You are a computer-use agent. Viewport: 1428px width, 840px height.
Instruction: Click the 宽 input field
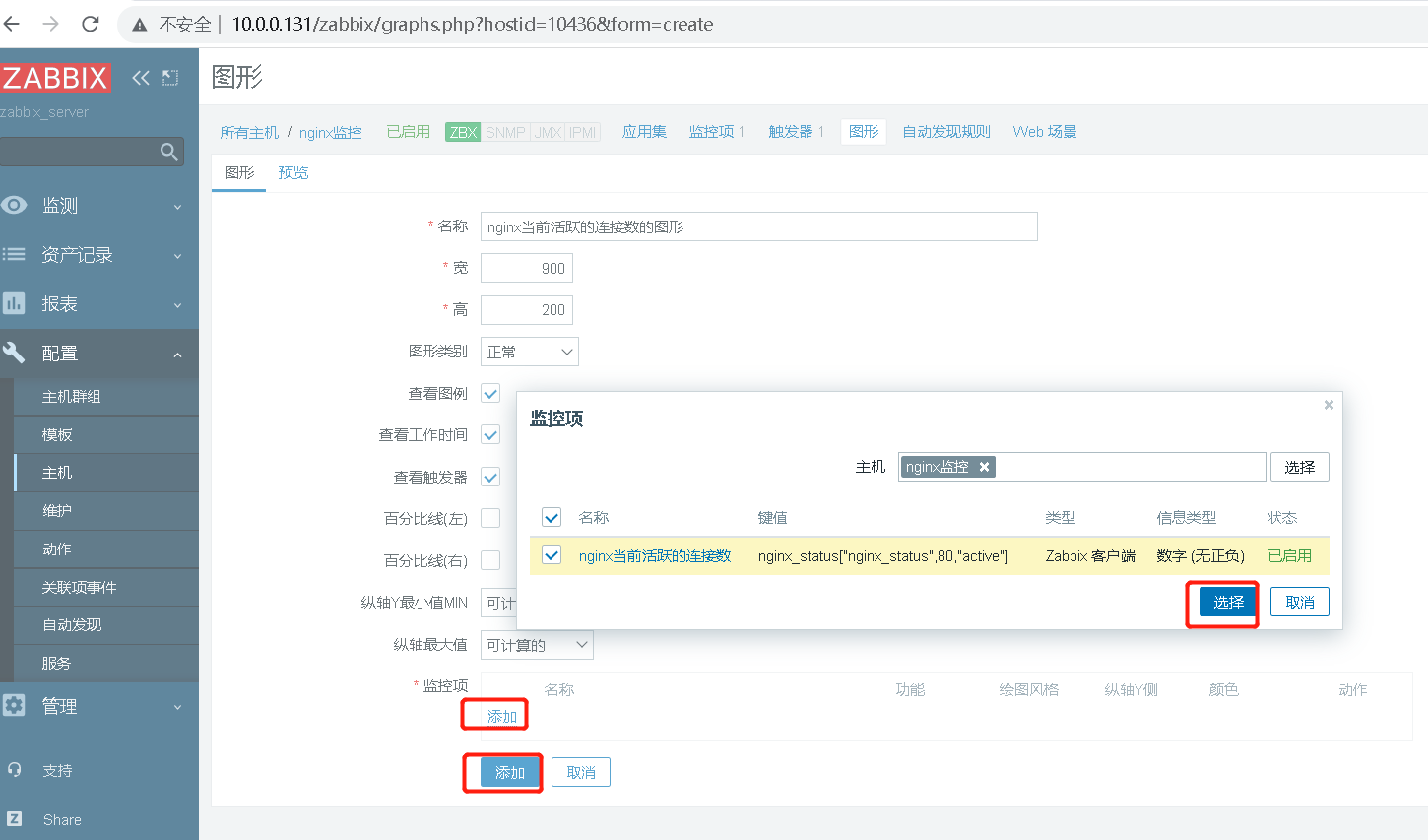(x=527, y=268)
